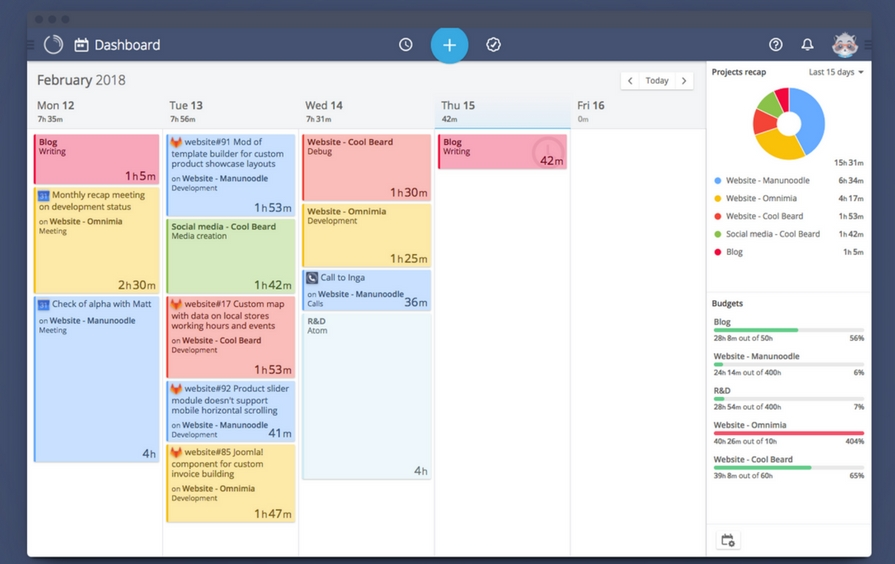
Task: Open Monday's Blog Writing 1h5m entry
Action: (96, 159)
